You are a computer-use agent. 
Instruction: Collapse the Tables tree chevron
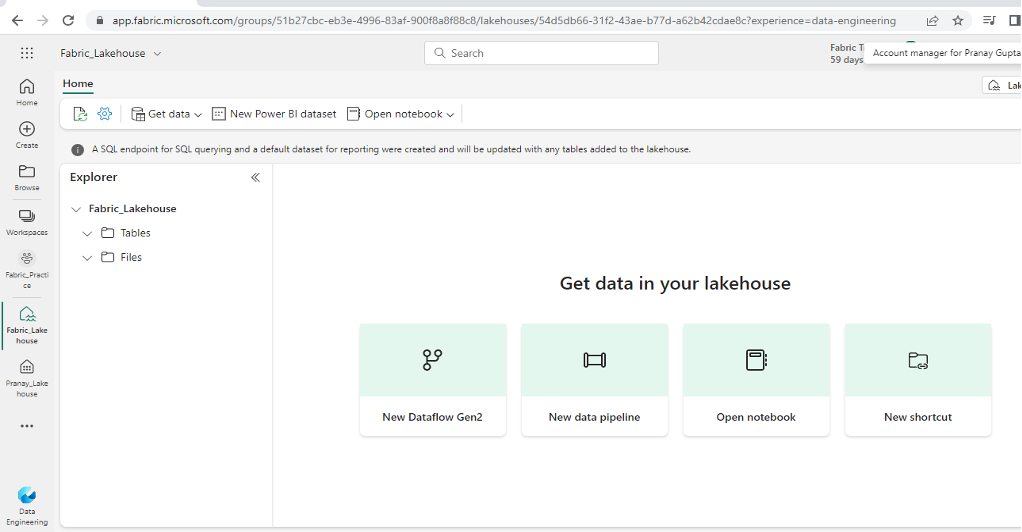coord(87,233)
